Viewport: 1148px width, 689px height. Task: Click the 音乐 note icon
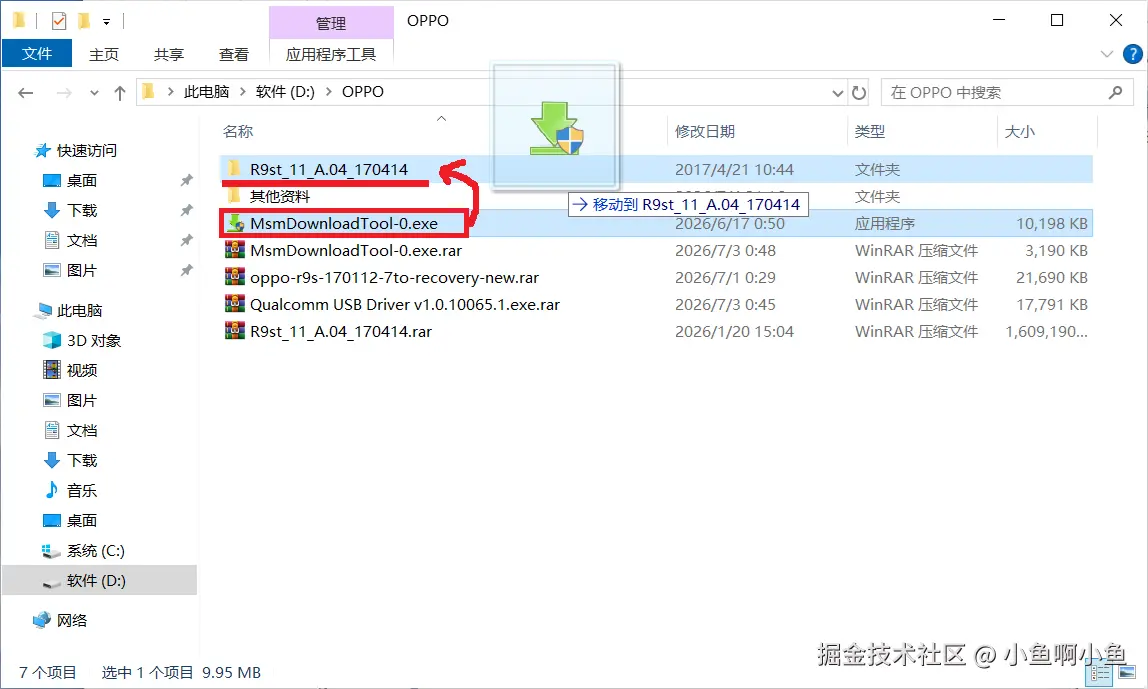pos(52,490)
